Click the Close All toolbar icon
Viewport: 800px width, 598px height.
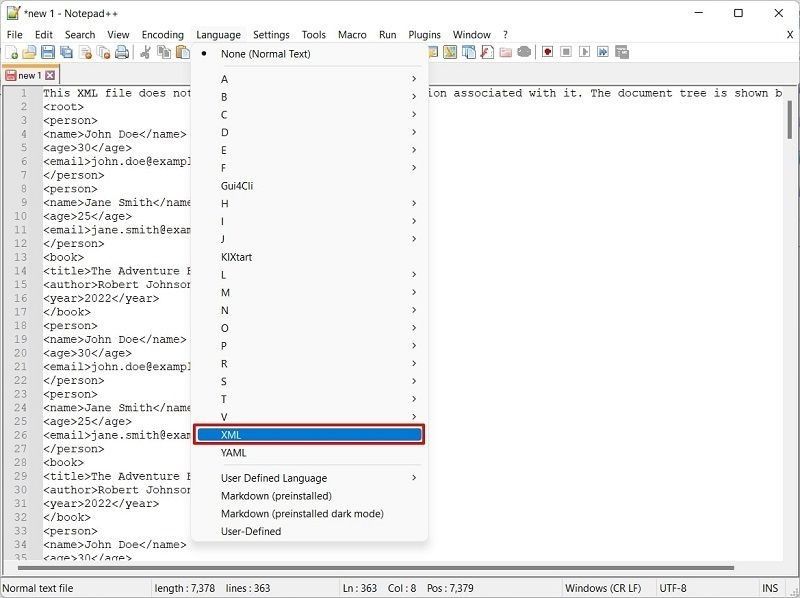point(104,52)
